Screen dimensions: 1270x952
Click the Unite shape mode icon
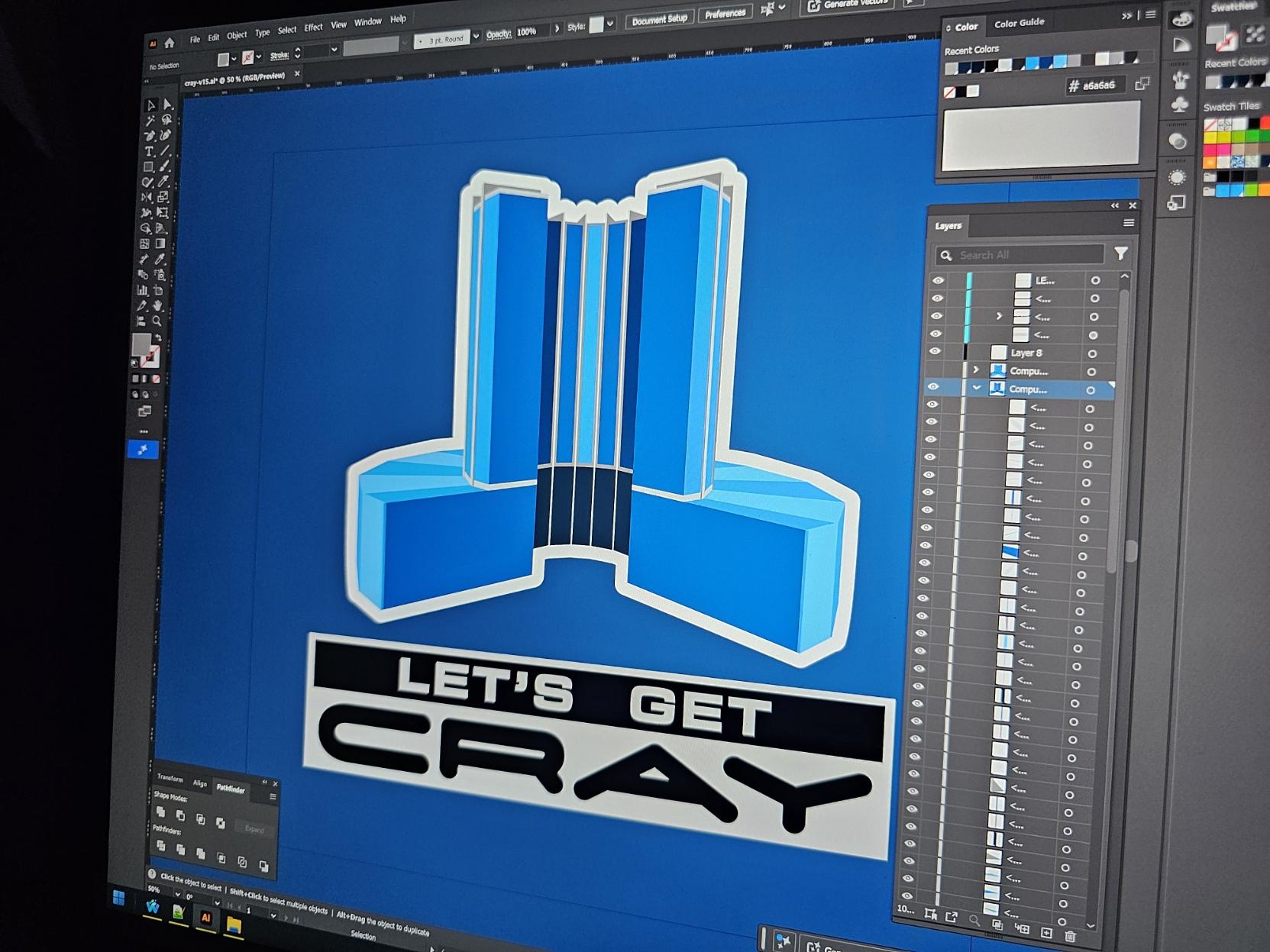point(160,812)
